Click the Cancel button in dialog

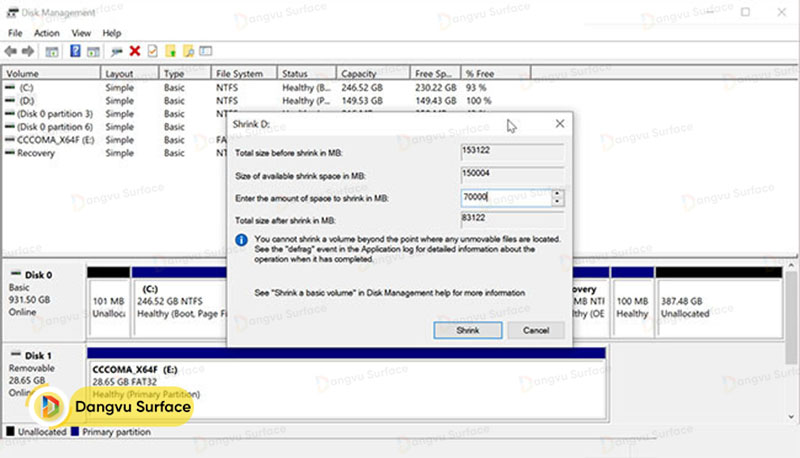coord(536,330)
